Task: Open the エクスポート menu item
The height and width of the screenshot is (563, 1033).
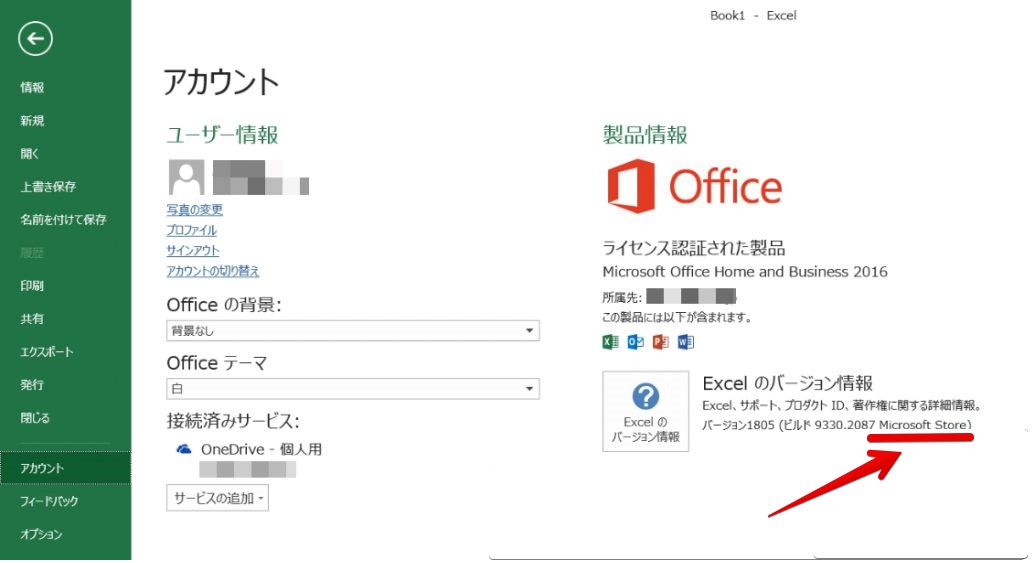Action: 47,352
